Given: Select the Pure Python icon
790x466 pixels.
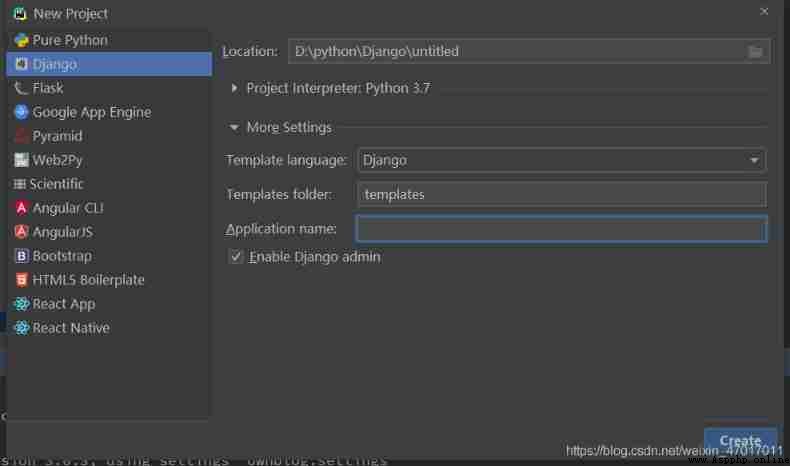Looking at the screenshot, I should pos(21,40).
